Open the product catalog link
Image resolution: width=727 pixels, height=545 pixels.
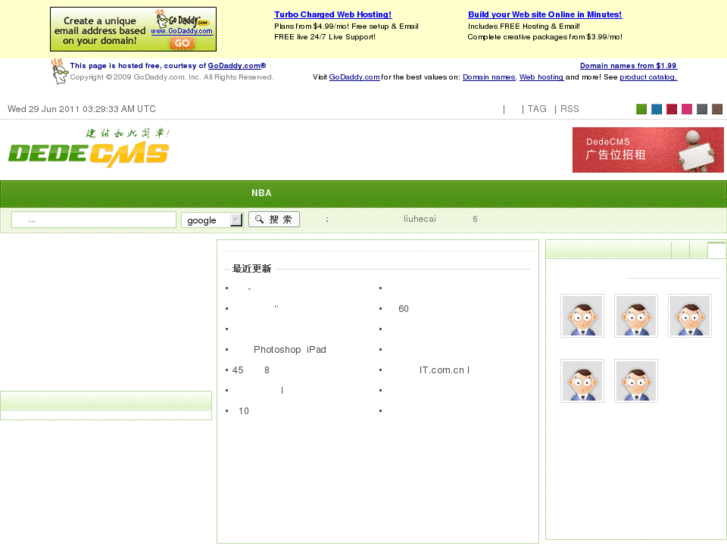click(648, 77)
